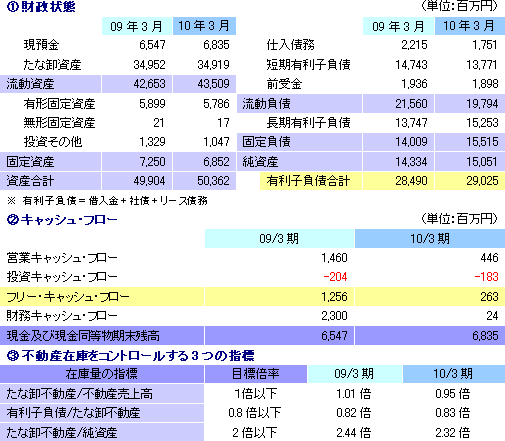Select the red -204 投資キャッシュ・フロー value
Screen dimensions: 505x441
click(335, 277)
